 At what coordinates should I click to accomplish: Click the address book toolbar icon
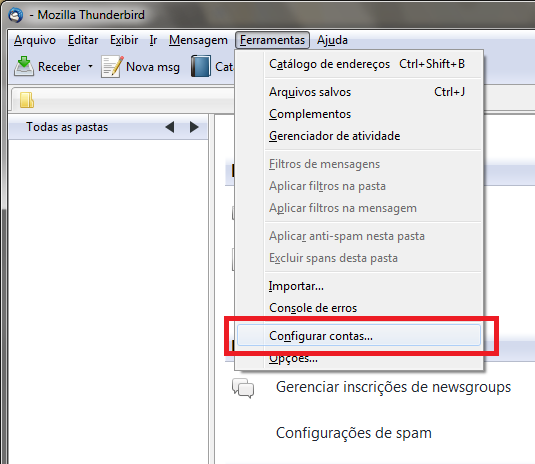201,66
